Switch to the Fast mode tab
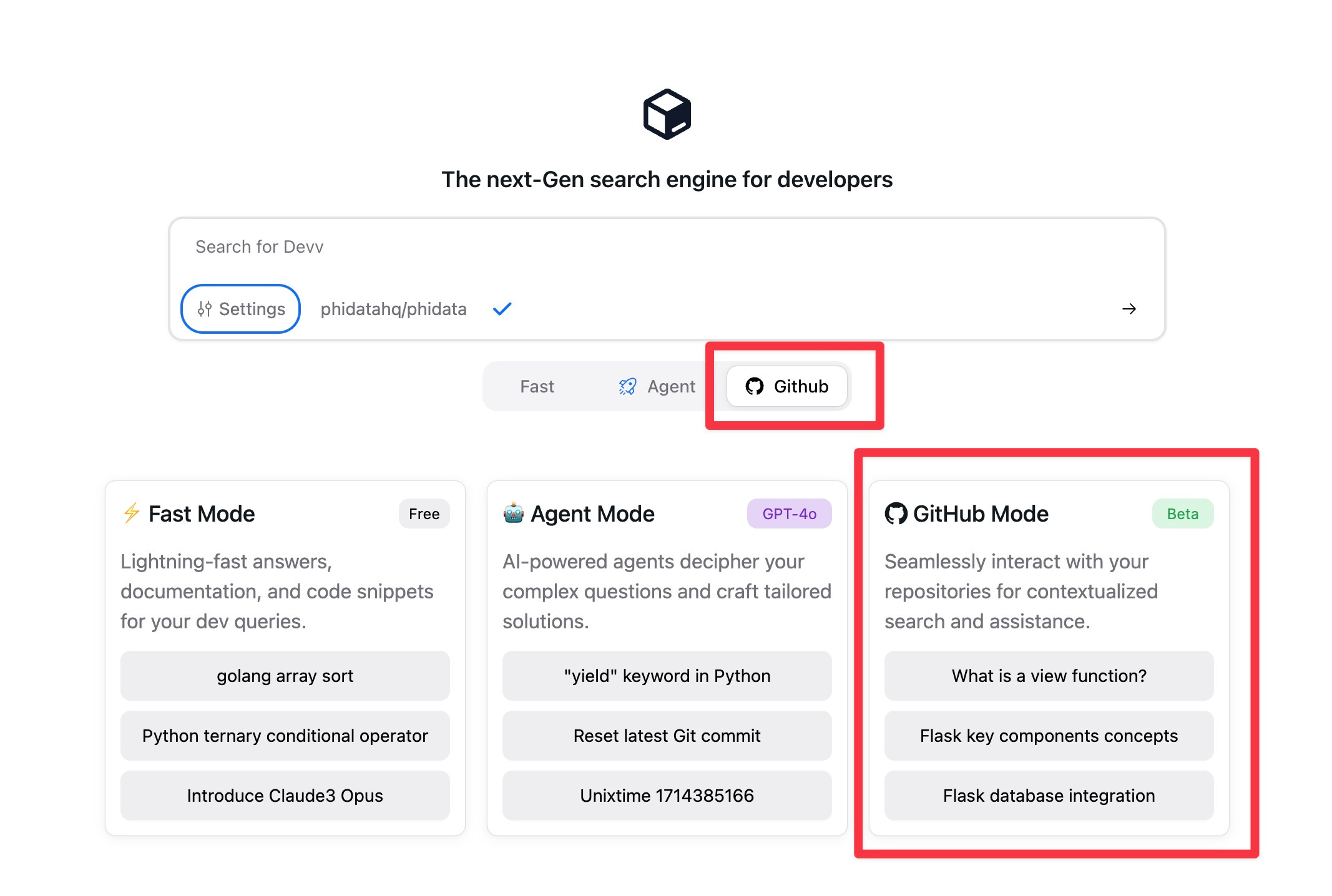The width and height of the screenshot is (1332, 896). pyautogui.click(x=537, y=387)
